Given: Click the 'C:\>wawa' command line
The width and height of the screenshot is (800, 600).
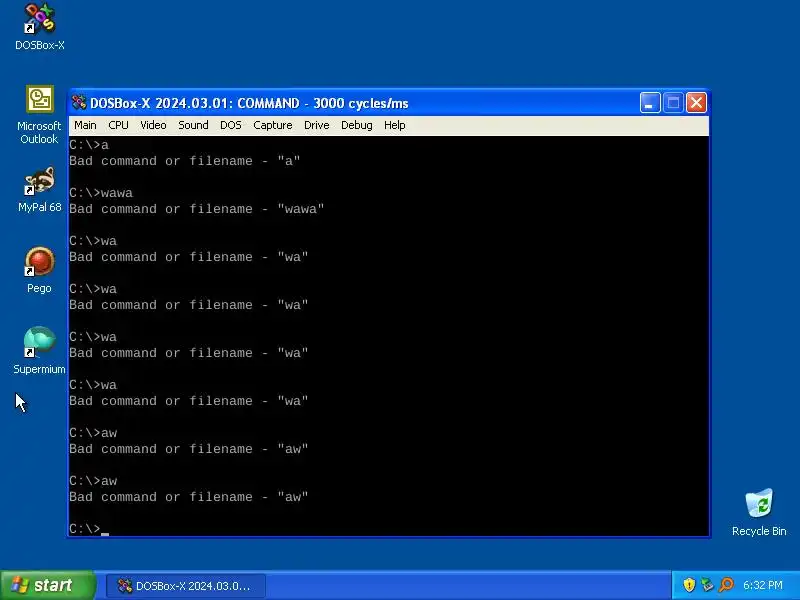Looking at the screenshot, I should click(101, 193).
